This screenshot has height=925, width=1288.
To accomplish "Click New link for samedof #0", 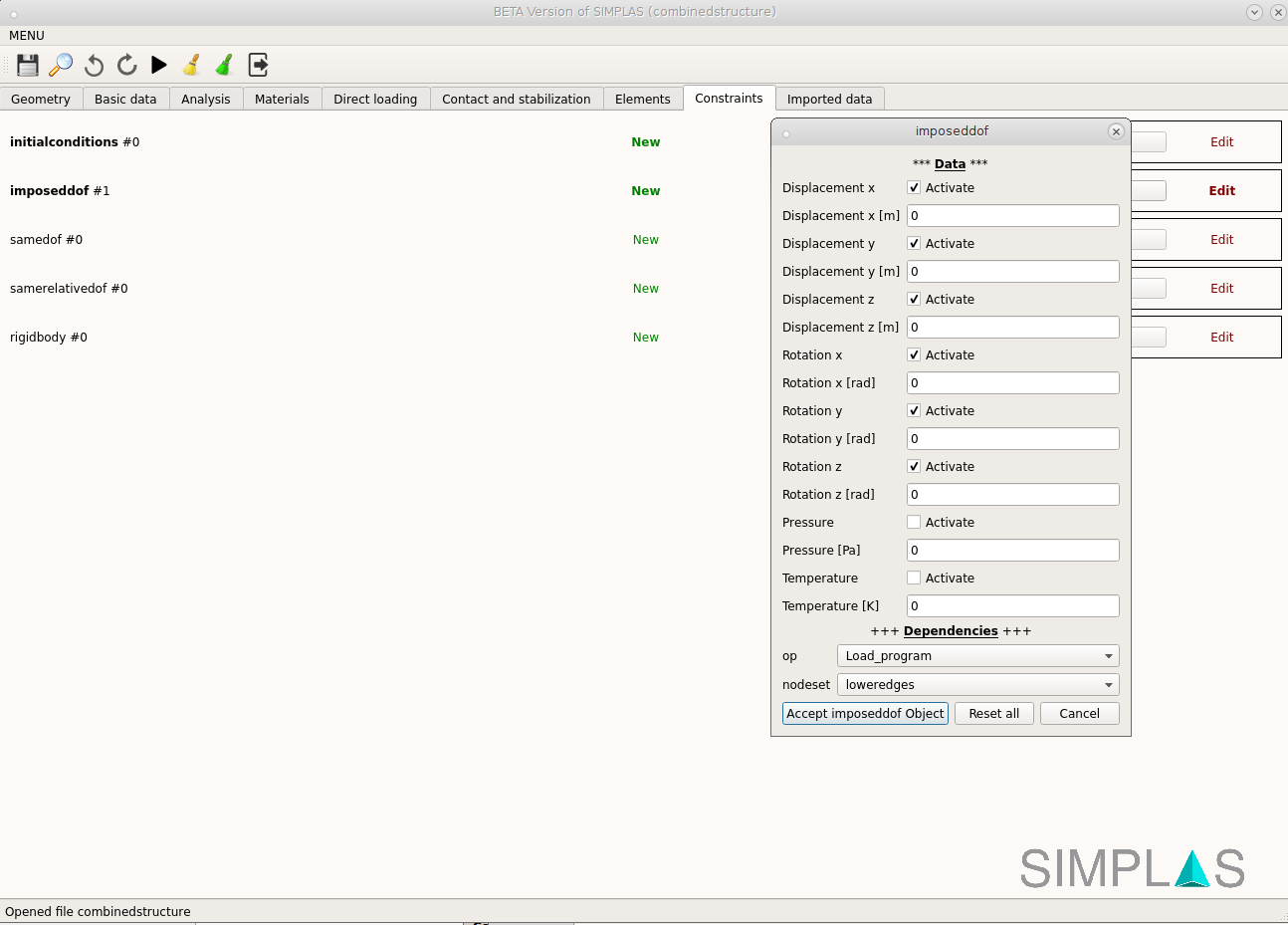I will pyautogui.click(x=646, y=240).
